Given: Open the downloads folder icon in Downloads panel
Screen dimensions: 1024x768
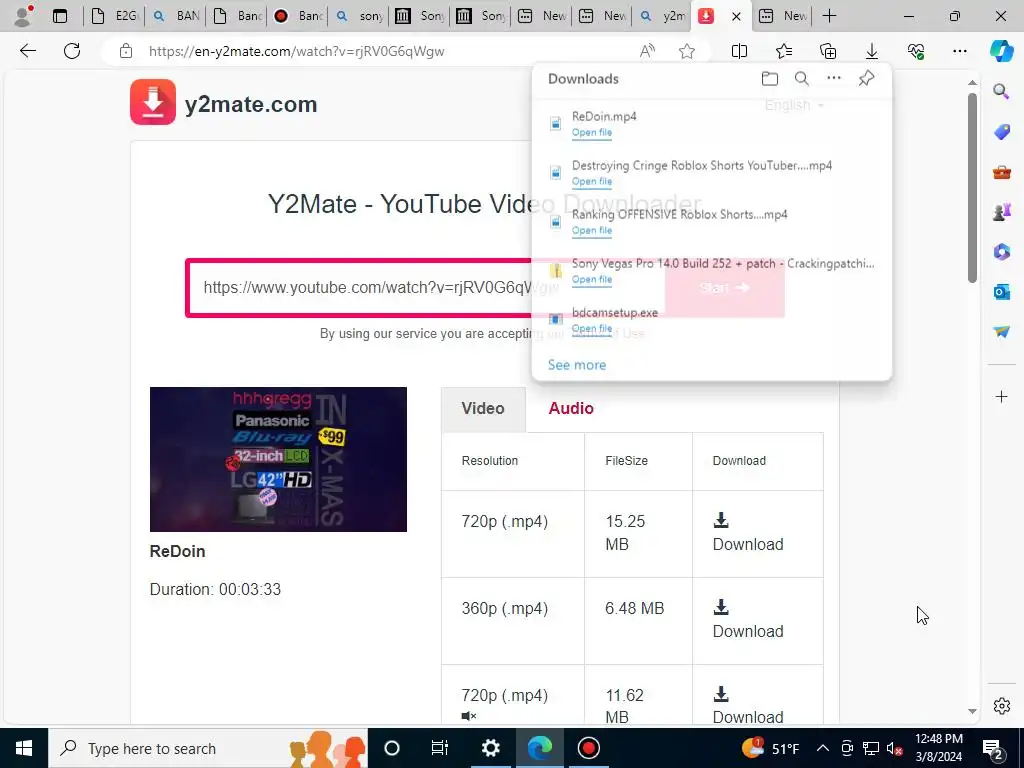Looking at the screenshot, I should point(770,79).
